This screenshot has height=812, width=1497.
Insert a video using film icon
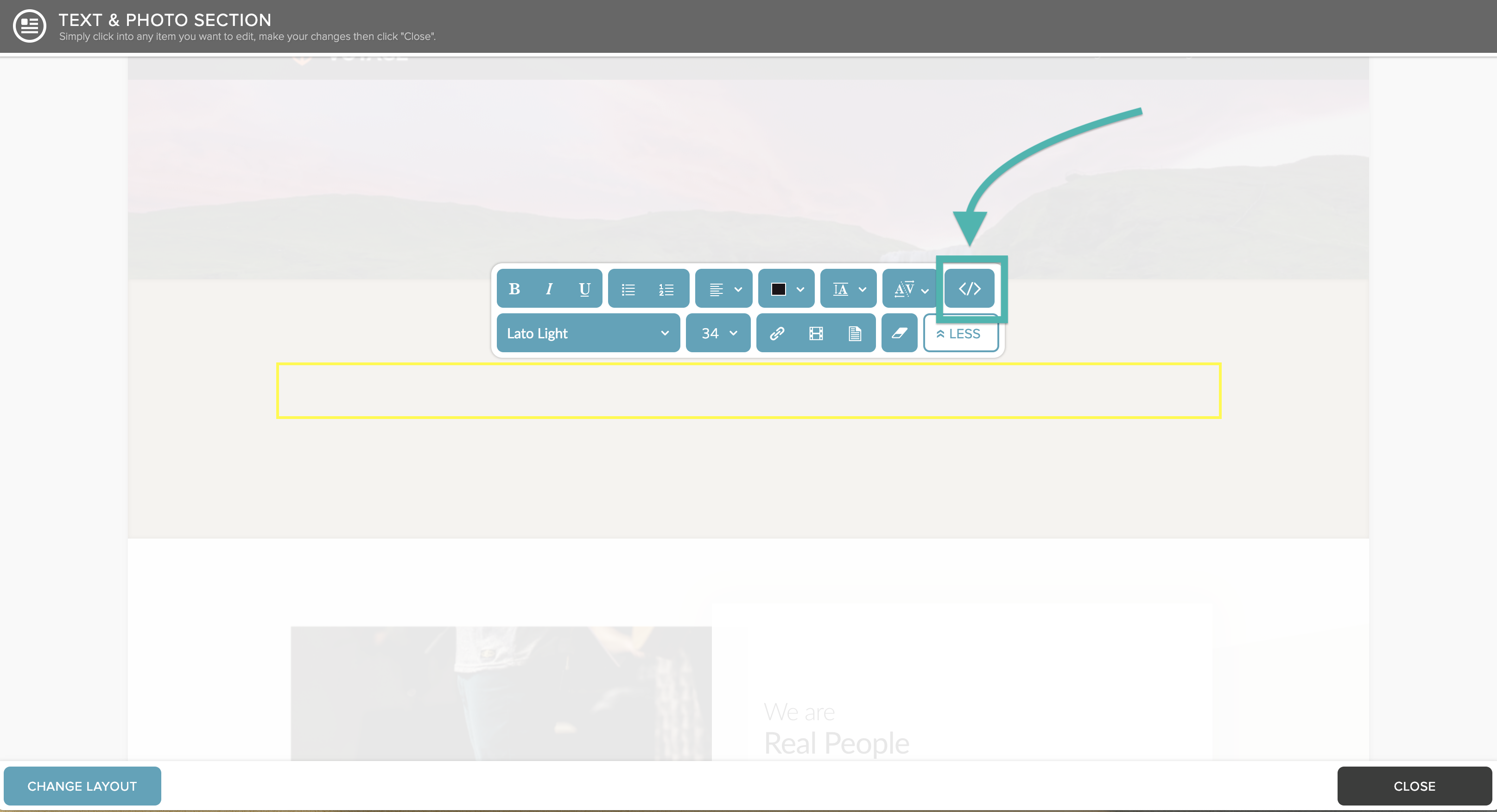coord(816,333)
